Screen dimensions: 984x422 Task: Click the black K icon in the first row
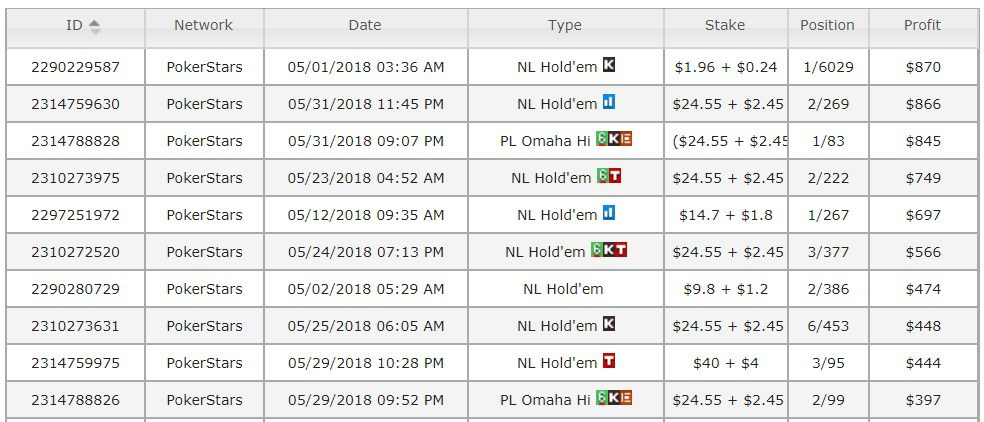[608, 66]
